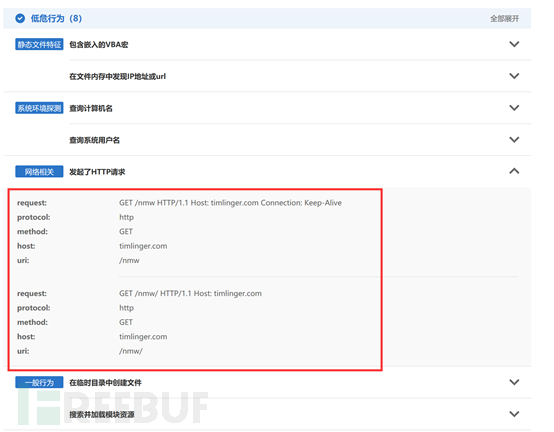Click the 发起了HTTP请求 row title

97,172
